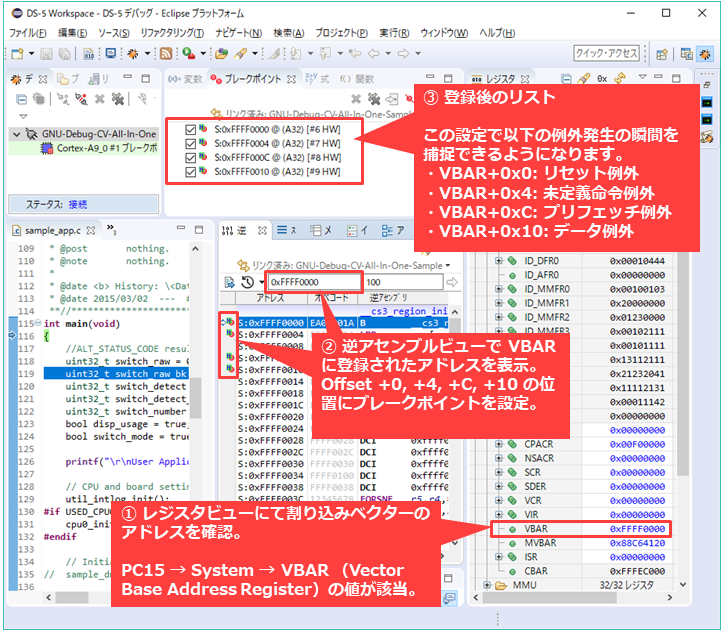Expand the SDER register row
Image resolution: width=723 pixels, height=632 pixels.
[x=498, y=487]
